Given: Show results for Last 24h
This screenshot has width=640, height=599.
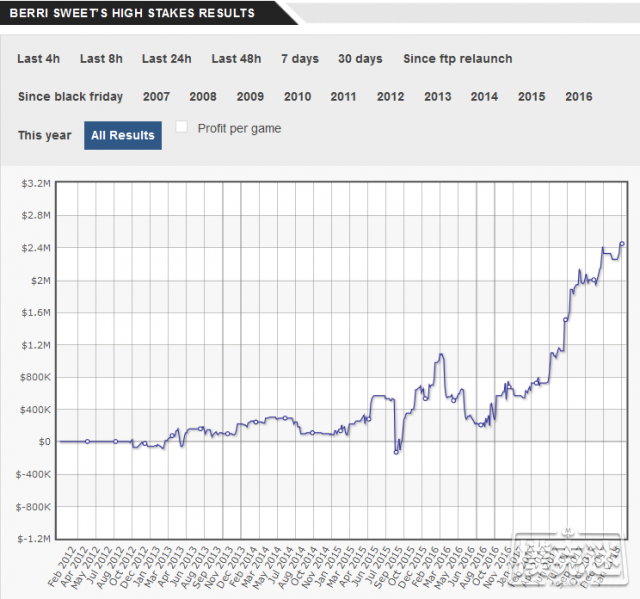Looking at the screenshot, I should pos(167,59).
